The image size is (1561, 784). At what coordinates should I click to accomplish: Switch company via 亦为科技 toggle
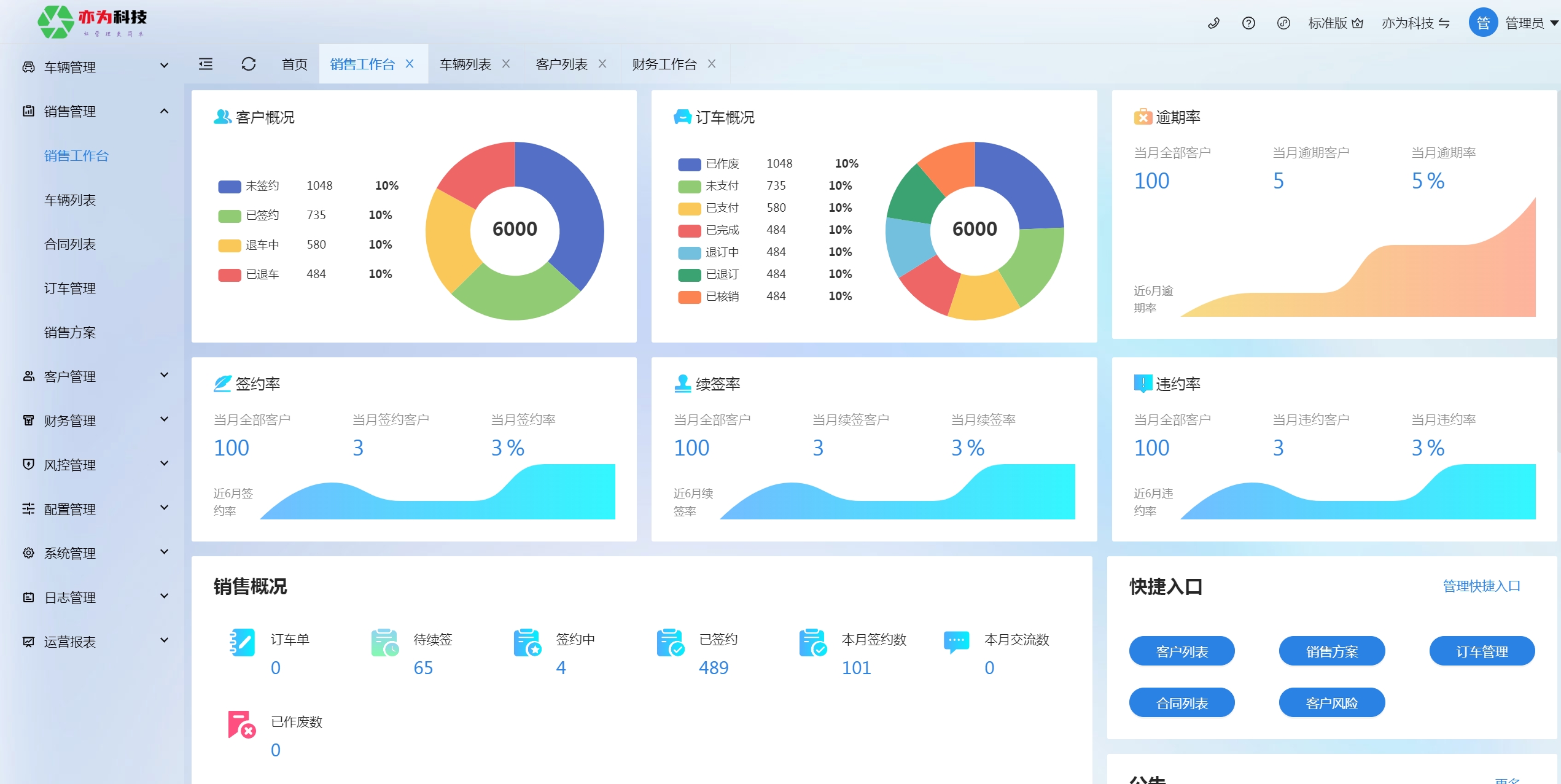(1415, 23)
